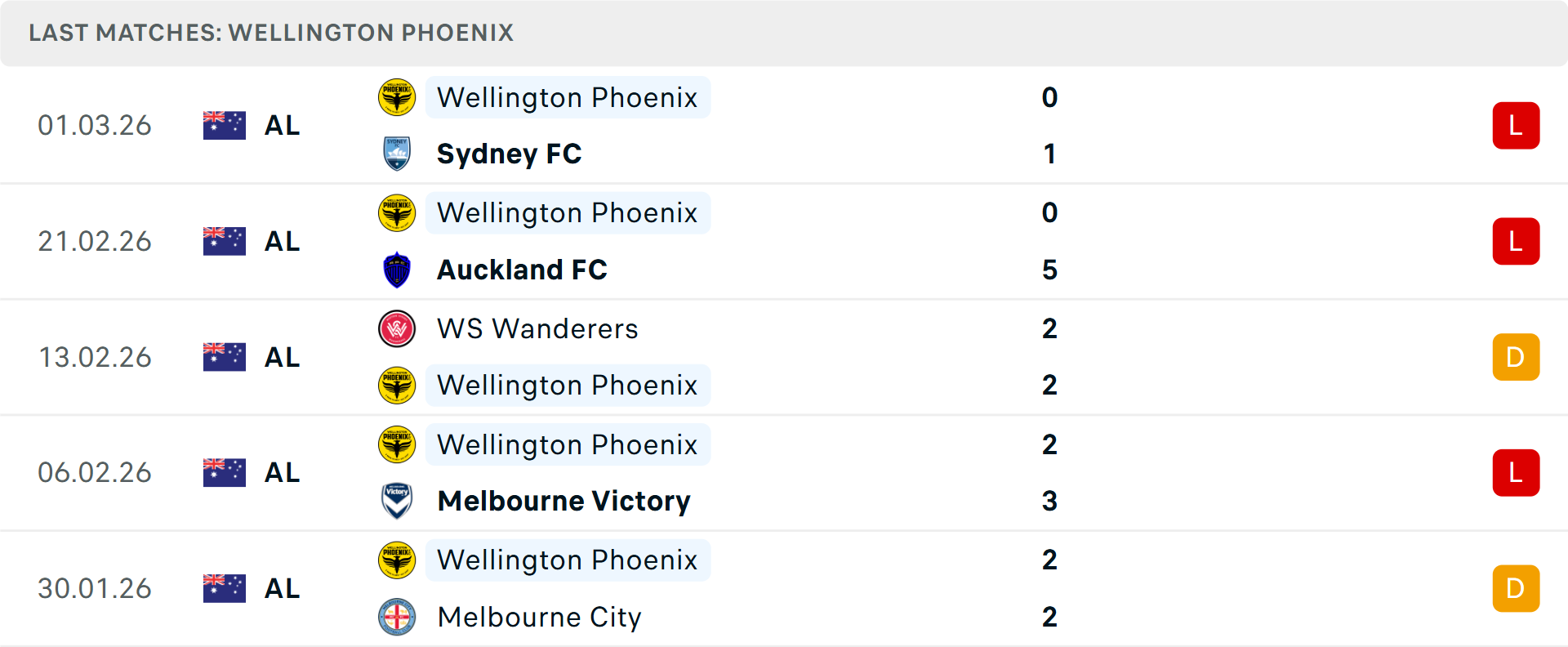Image resolution: width=1568 pixels, height=647 pixels.
Task: Open the AL competition label on 13.02.26 row
Action: click(x=282, y=357)
